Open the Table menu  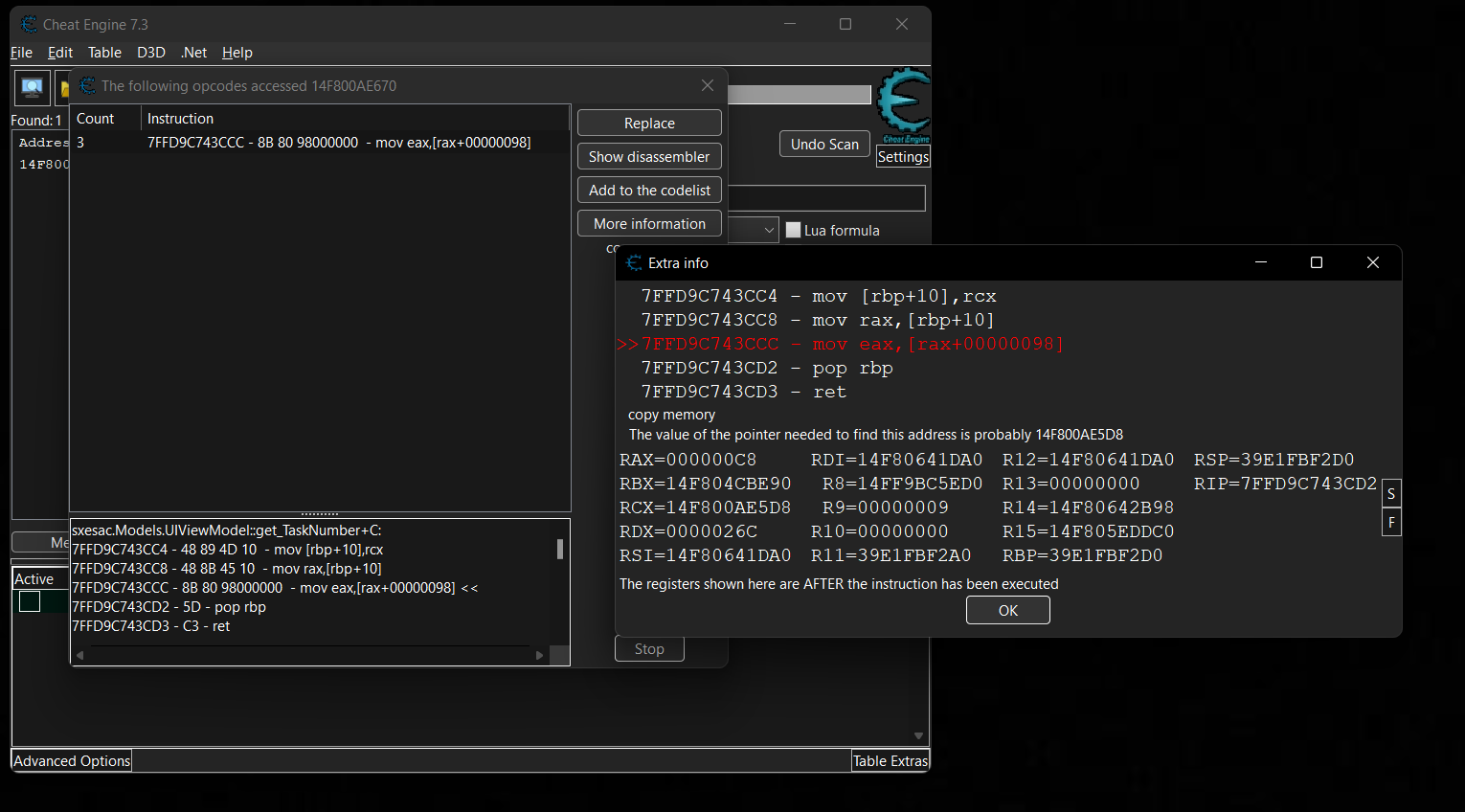[x=104, y=53]
